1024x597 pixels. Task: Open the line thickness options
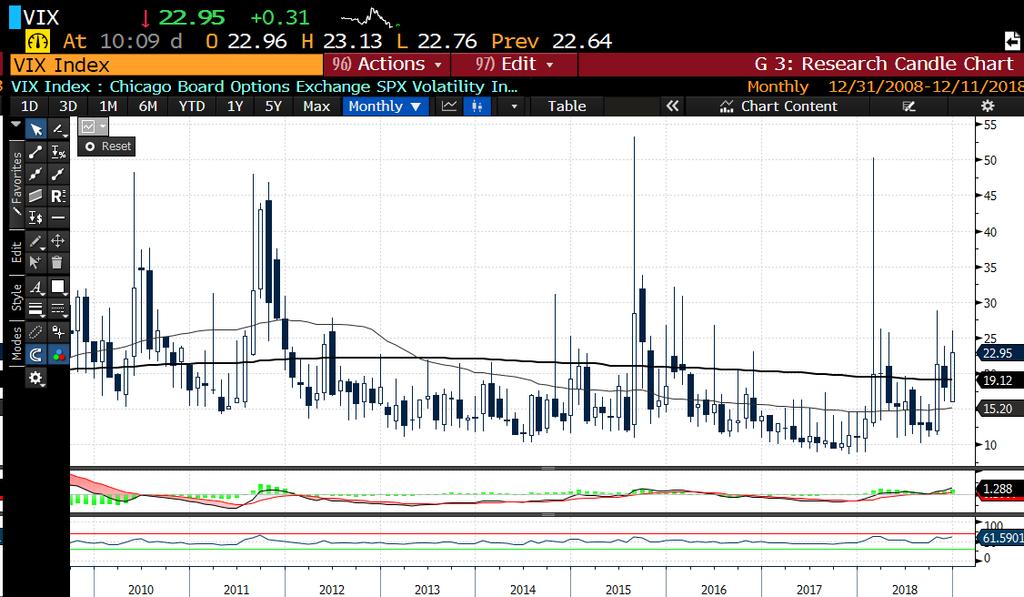[36, 308]
